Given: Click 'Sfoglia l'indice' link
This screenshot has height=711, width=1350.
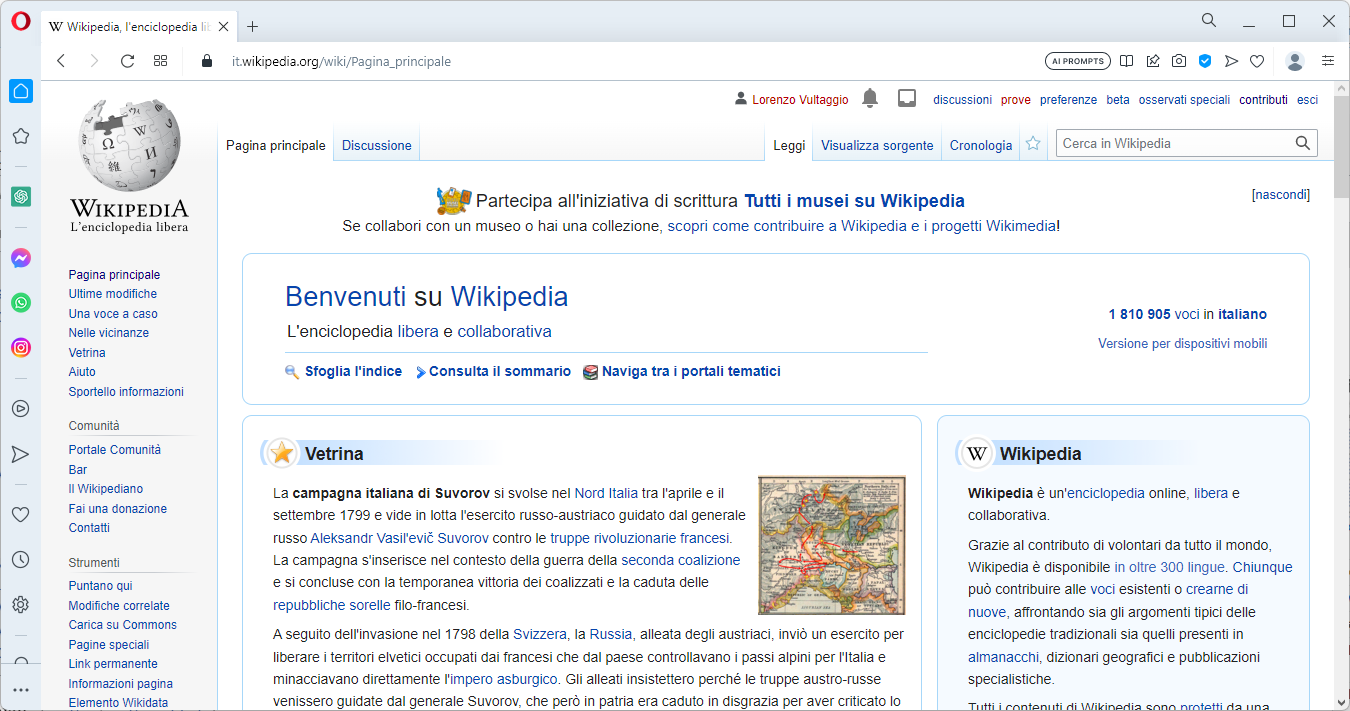Looking at the screenshot, I should tap(353, 371).
